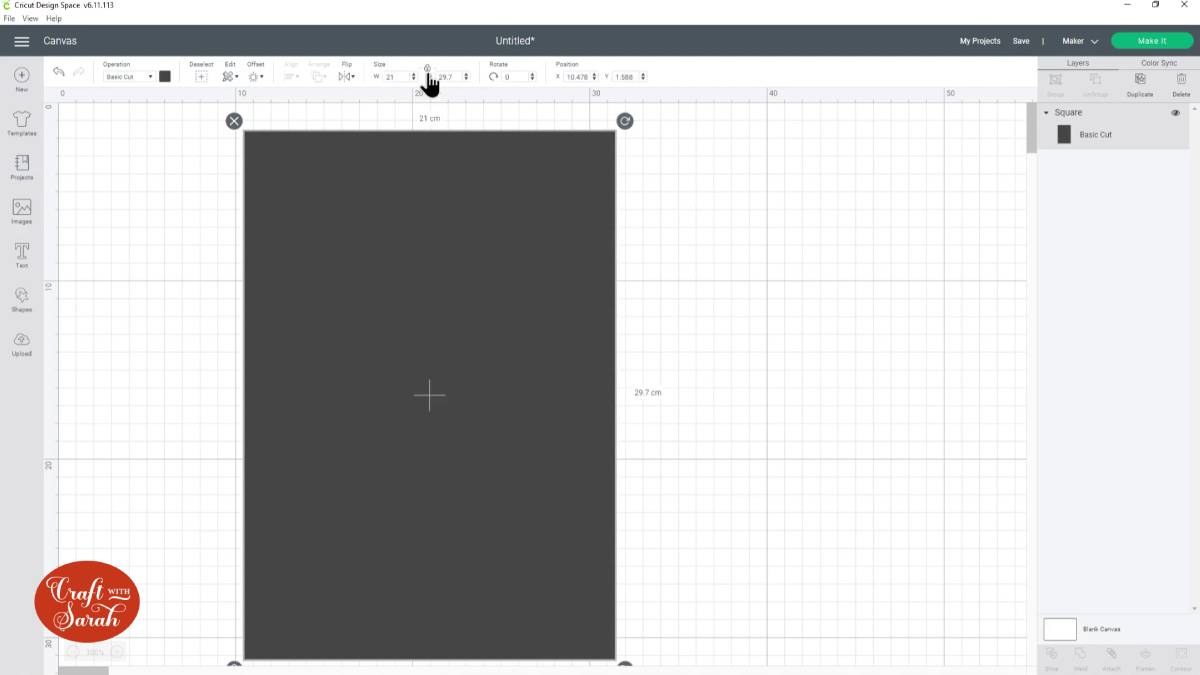1200x675 pixels.
Task: Delete the selected layer with the trash icon
Action: tap(1181, 79)
